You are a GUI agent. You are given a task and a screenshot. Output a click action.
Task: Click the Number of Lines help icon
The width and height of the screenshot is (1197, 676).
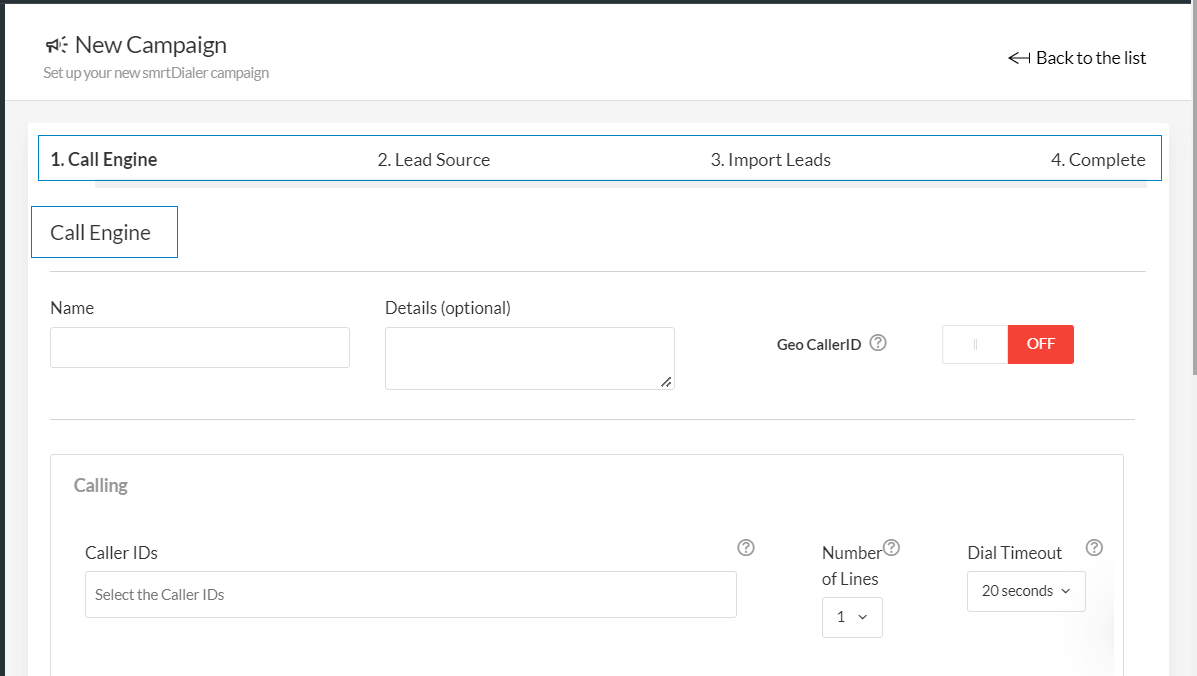891,547
